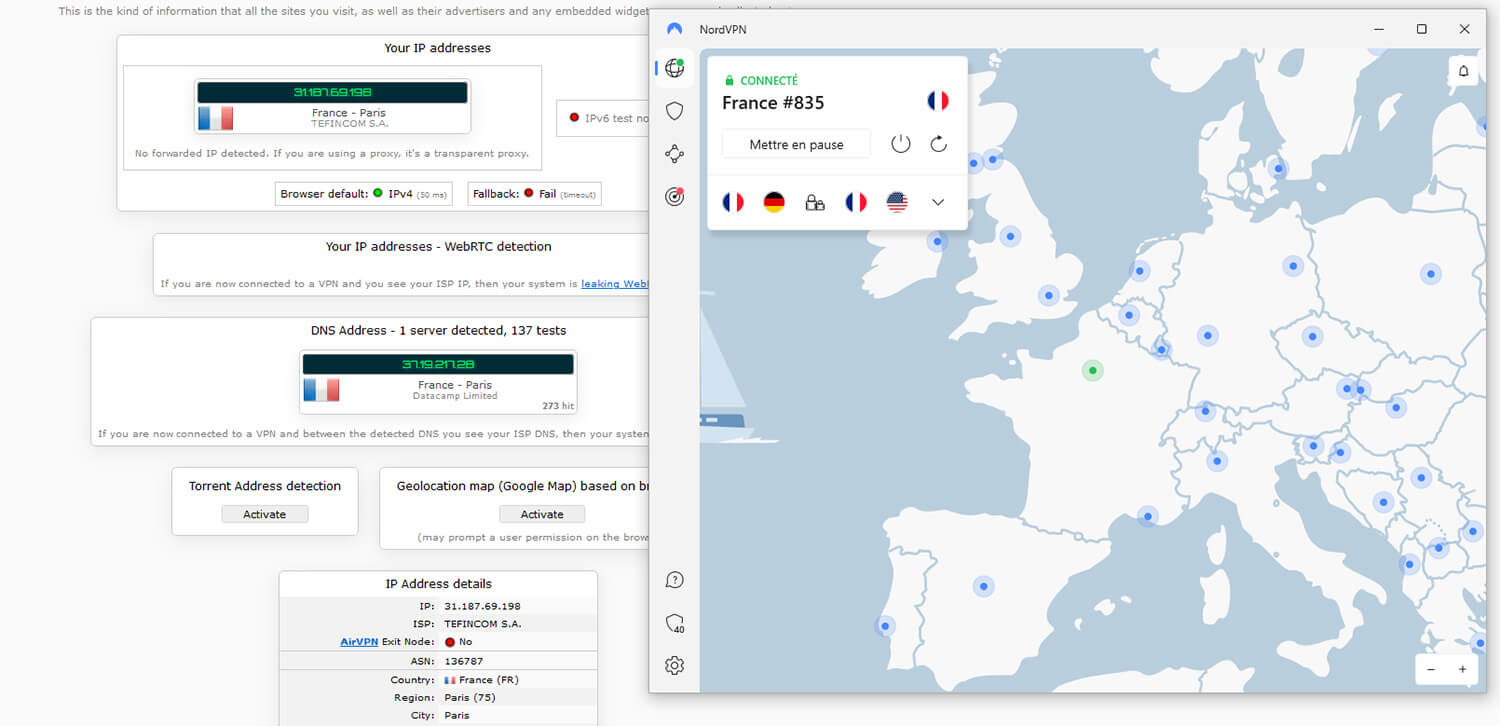The image size is (1500, 726).
Task: Select the German flag quick connect
Action: click(x=774, y=202)
